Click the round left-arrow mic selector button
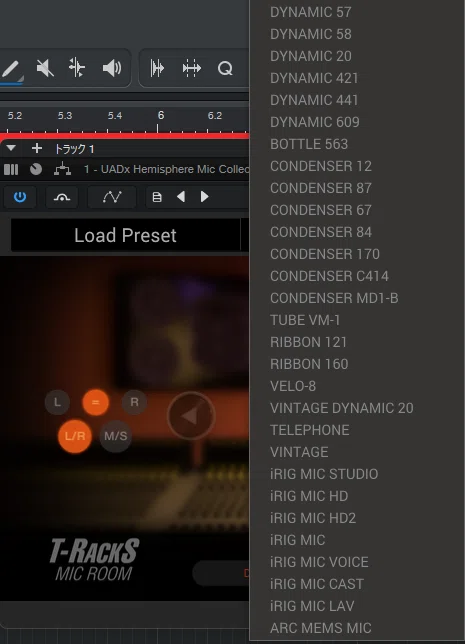 (x=191, y=416)
